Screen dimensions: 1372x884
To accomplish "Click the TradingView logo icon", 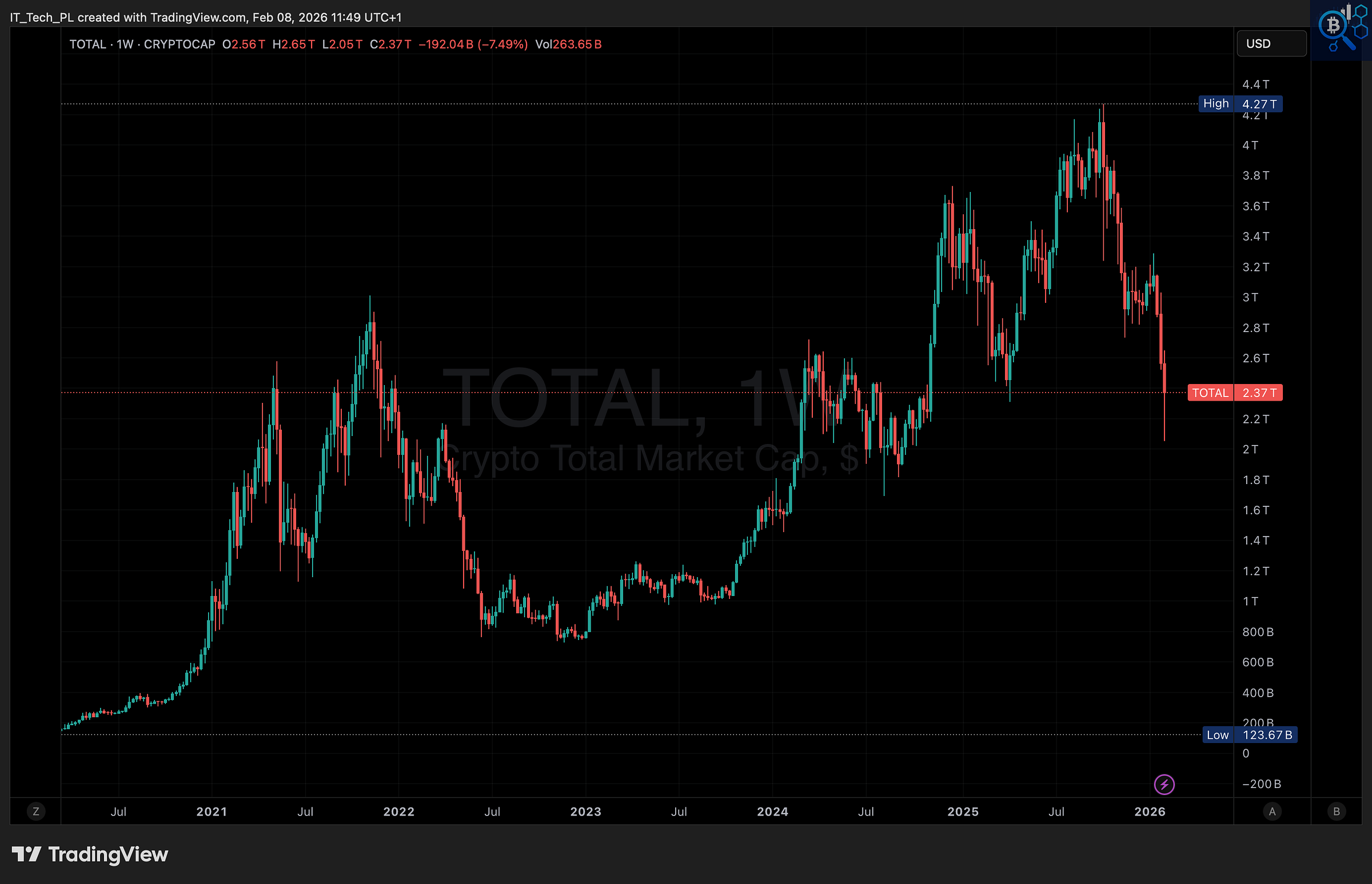I will point(26,854).
